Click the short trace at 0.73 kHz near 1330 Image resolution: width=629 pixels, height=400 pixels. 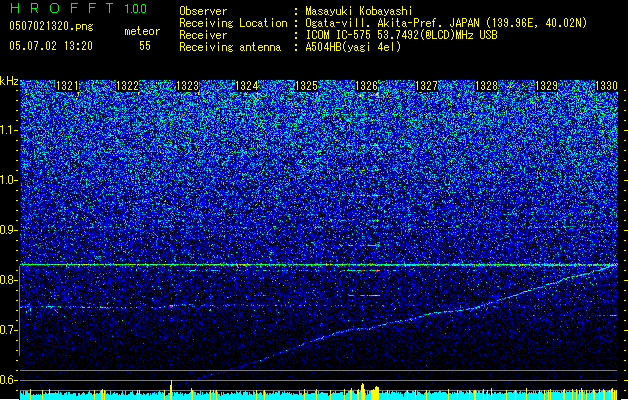(x=607, y=316)
